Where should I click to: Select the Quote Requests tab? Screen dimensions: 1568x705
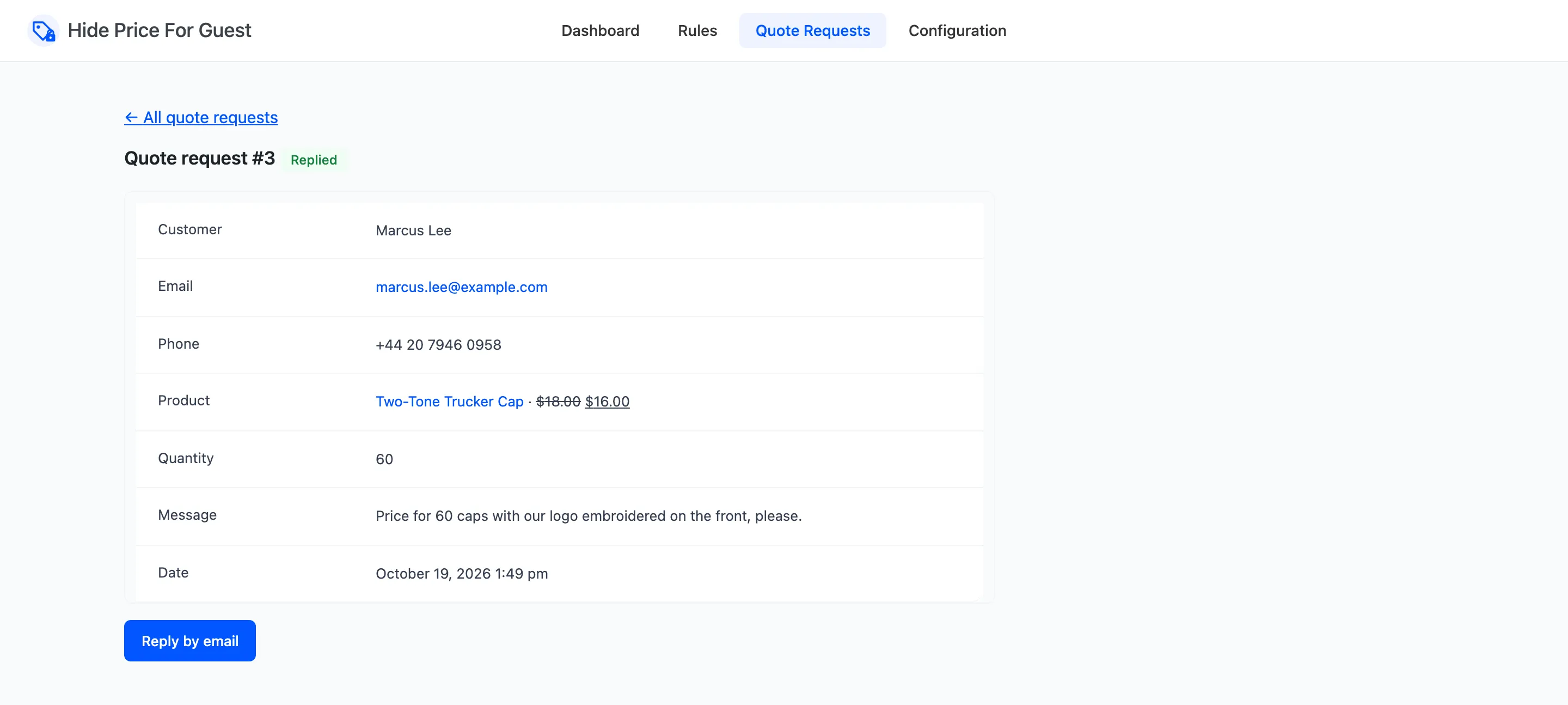tap(813, 31)
